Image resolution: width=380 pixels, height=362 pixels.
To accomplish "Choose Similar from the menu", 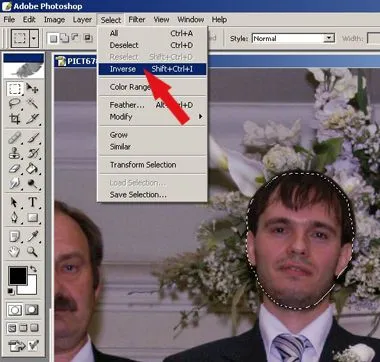I will click(152, 146).
